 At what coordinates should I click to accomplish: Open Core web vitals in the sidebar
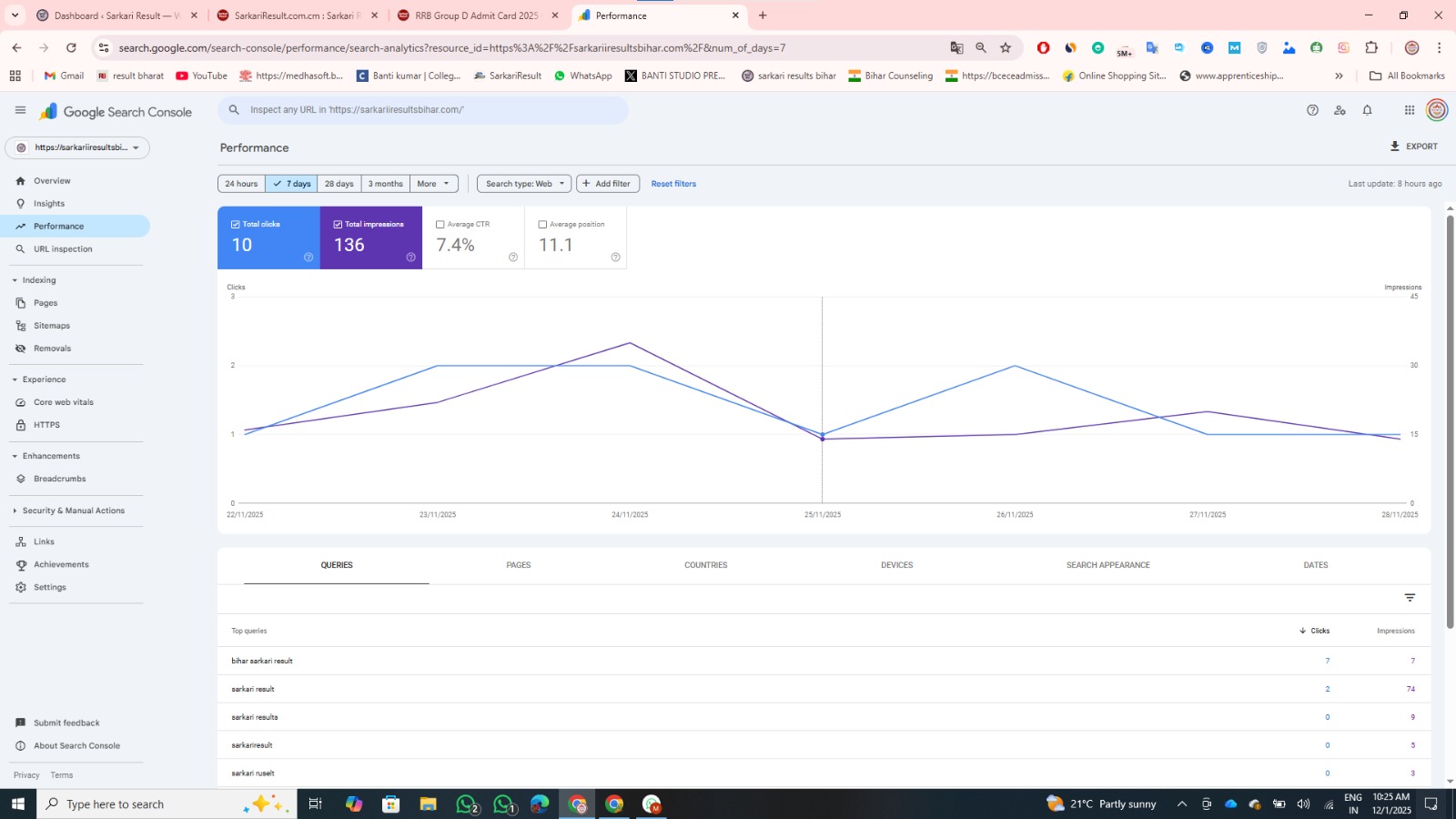[x=63, y=402]
